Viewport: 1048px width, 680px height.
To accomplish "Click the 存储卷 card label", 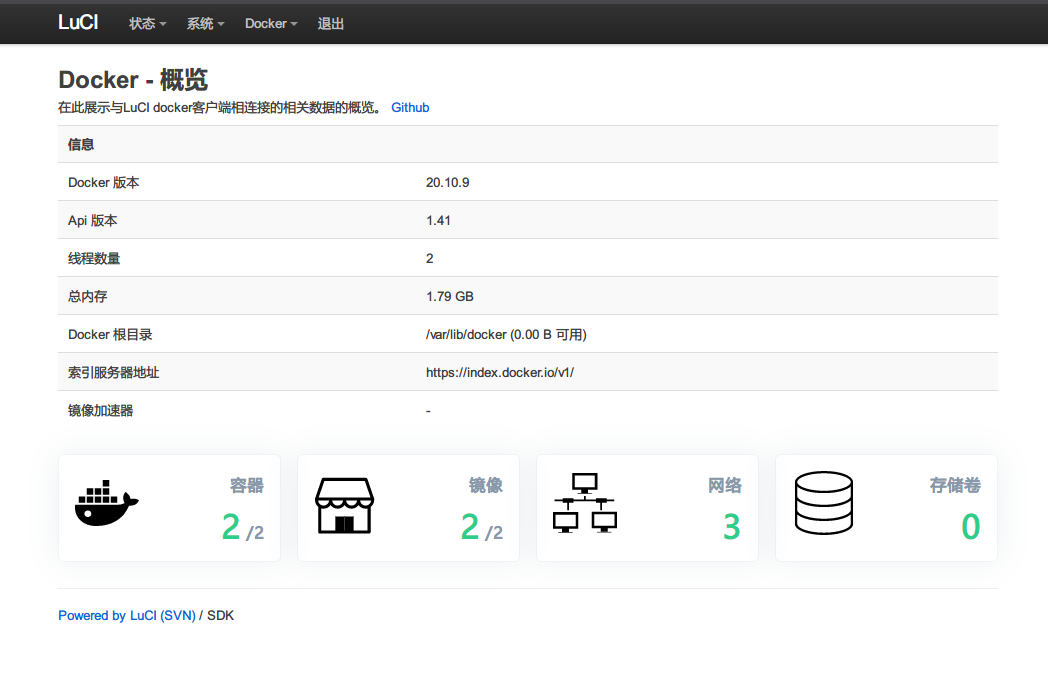I will pyautogui.click(x=955, y=485).
